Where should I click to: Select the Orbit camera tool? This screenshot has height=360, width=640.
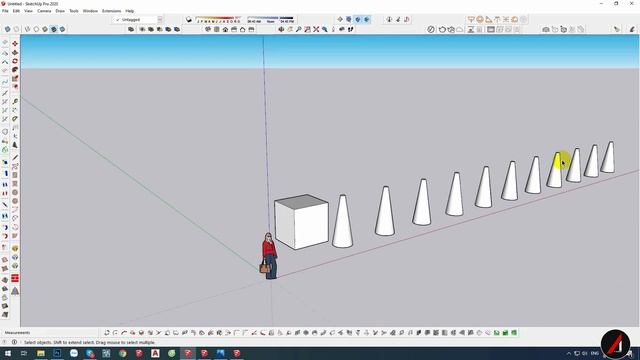click(x=281, y=29)
